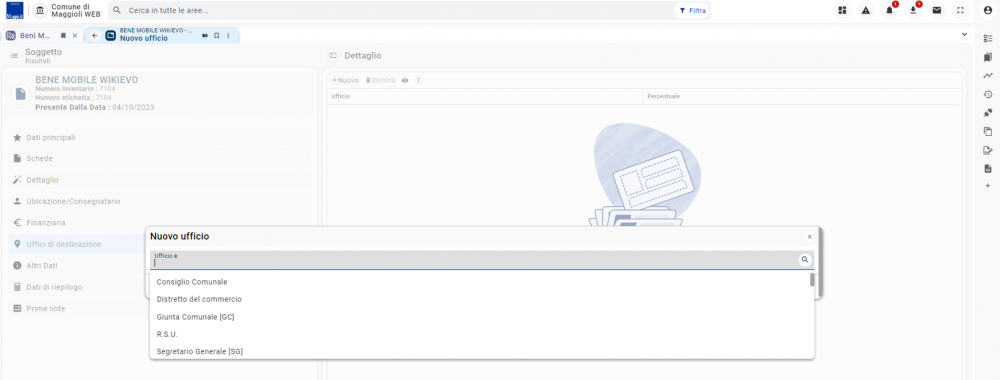Open the mail envelope icon

click(936, 10)
